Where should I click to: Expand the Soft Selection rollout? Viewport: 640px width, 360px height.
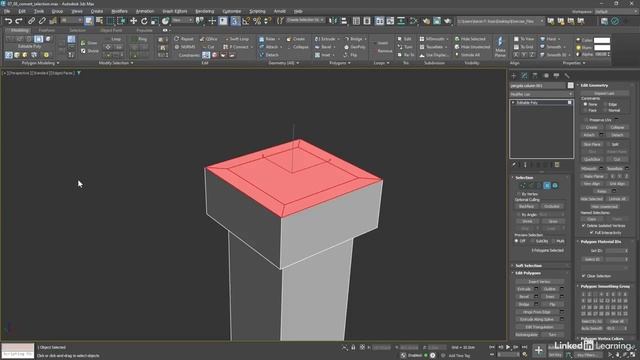point(528,266)
